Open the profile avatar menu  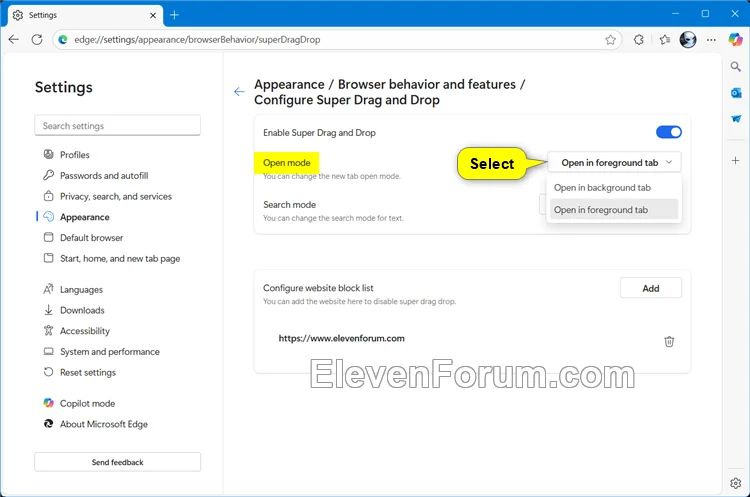(688, 40)
